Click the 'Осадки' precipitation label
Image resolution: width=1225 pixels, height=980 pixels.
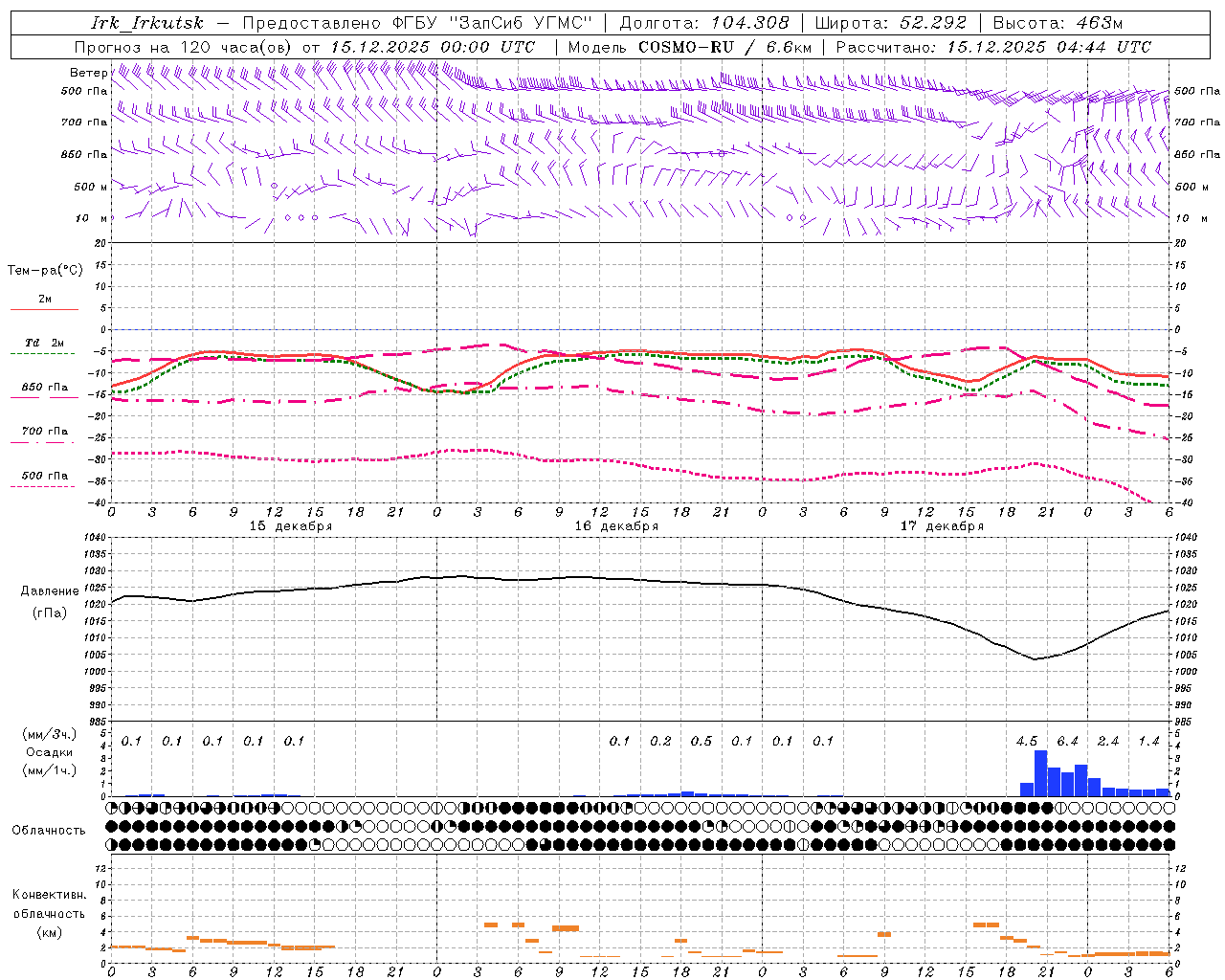tap(49, 752)
